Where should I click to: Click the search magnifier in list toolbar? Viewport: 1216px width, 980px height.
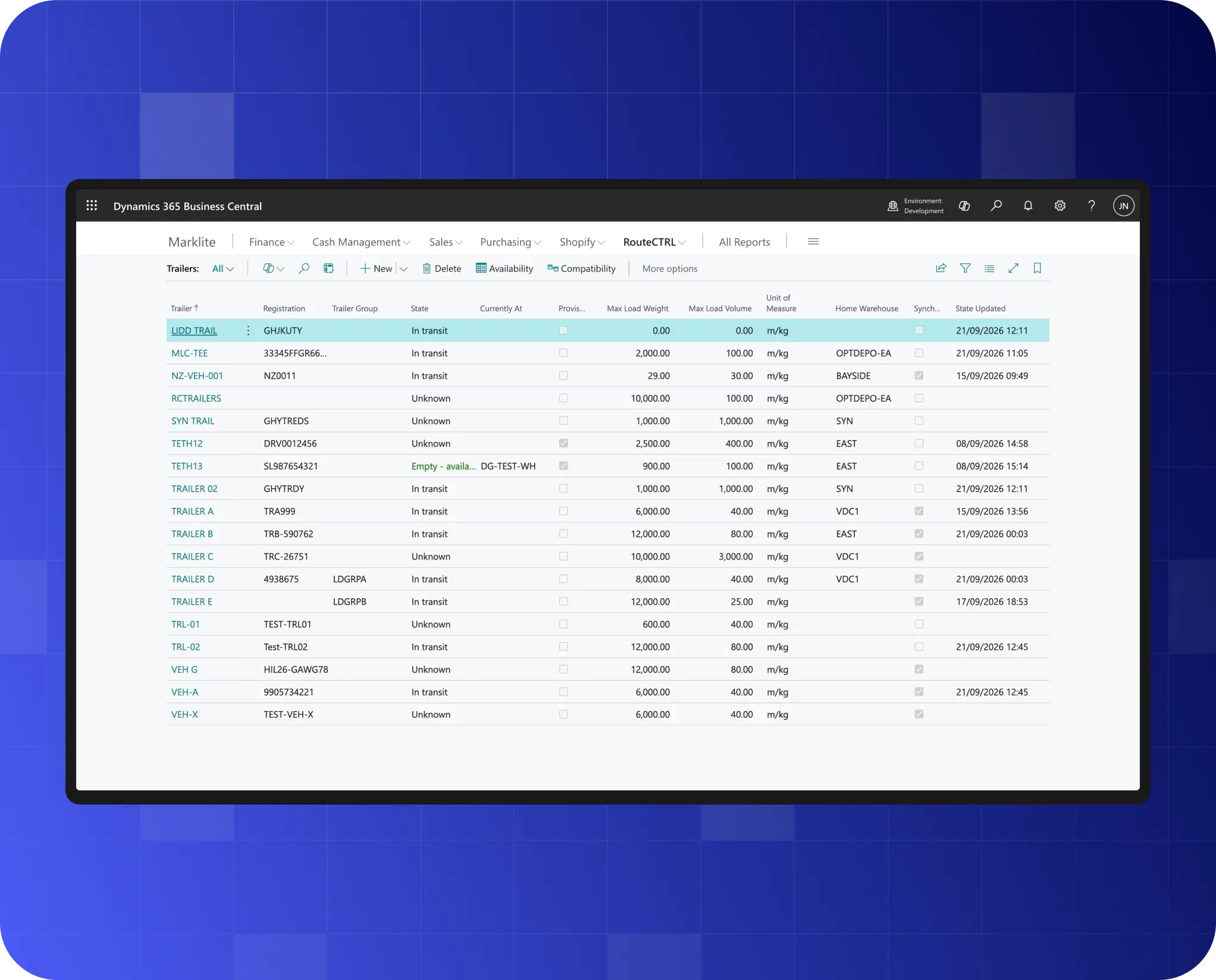pyautogui.click(x=304, y=269)
